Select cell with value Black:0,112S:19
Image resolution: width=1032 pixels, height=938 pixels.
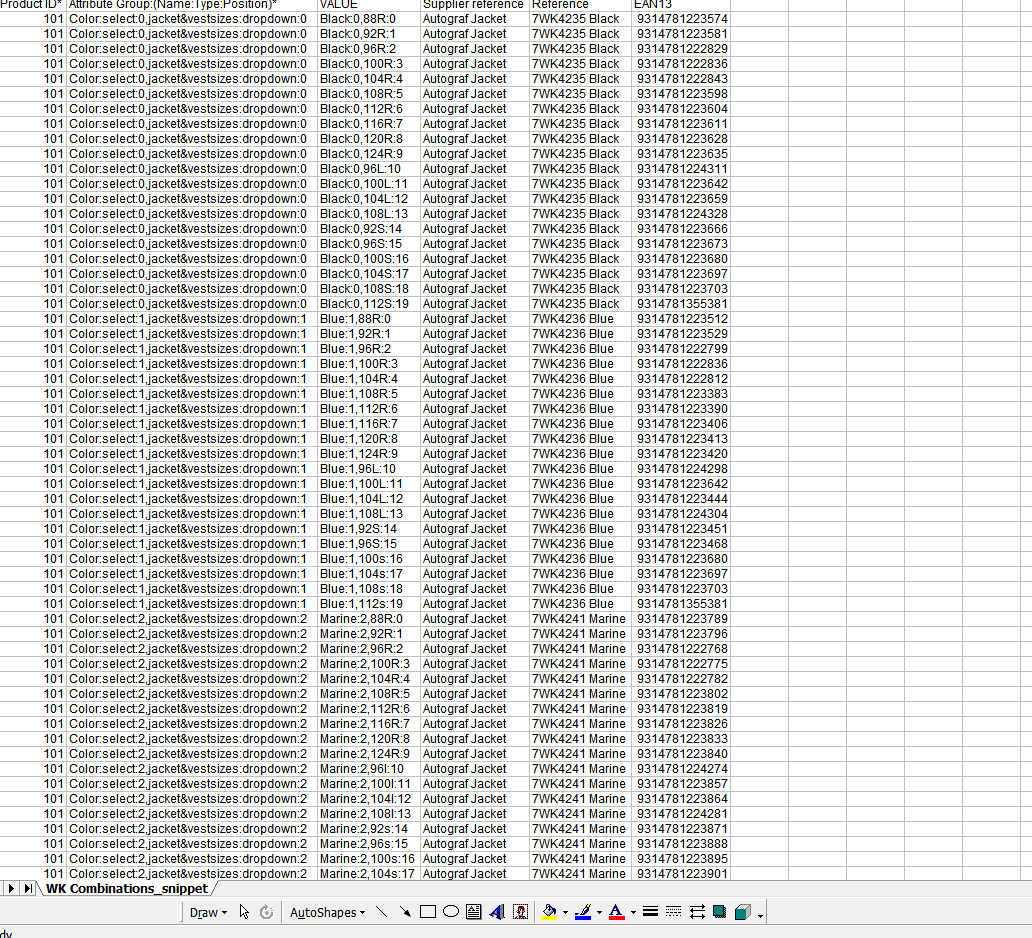coord(368,304)
